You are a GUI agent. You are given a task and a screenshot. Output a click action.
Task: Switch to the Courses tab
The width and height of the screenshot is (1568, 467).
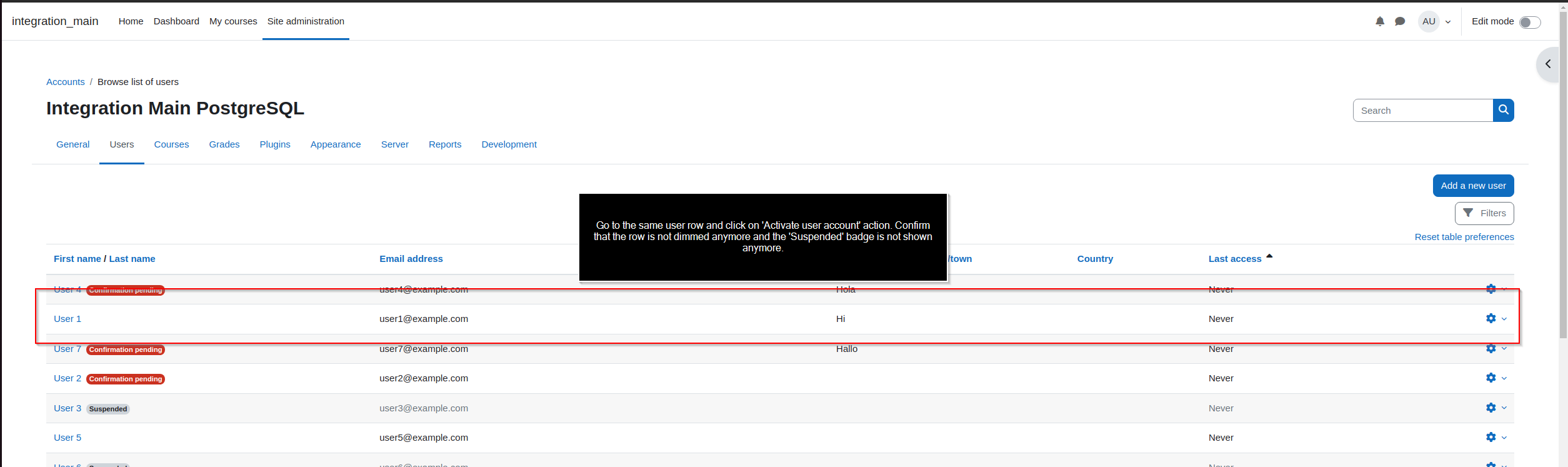171,144
